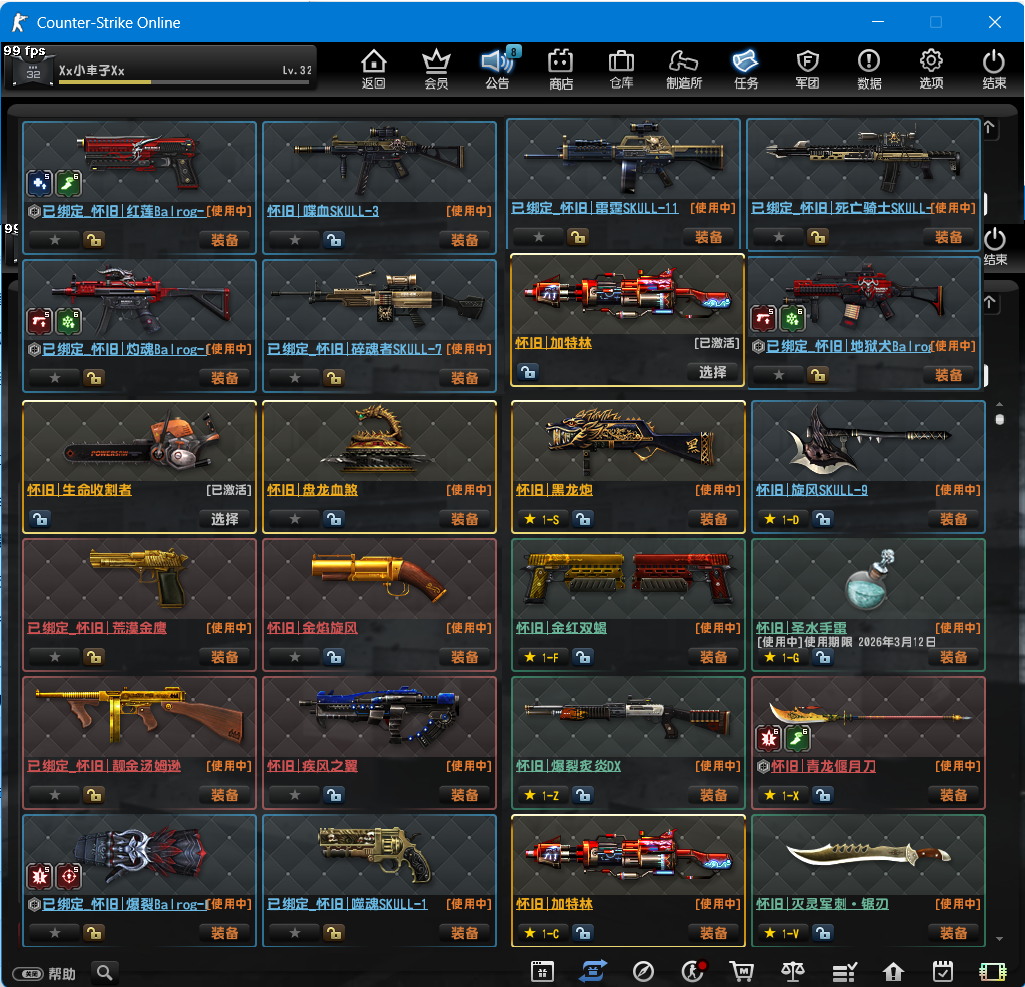
Task: Click the 装备 button for 噬魂SKULL-1
Action: [x=465, y=933]
